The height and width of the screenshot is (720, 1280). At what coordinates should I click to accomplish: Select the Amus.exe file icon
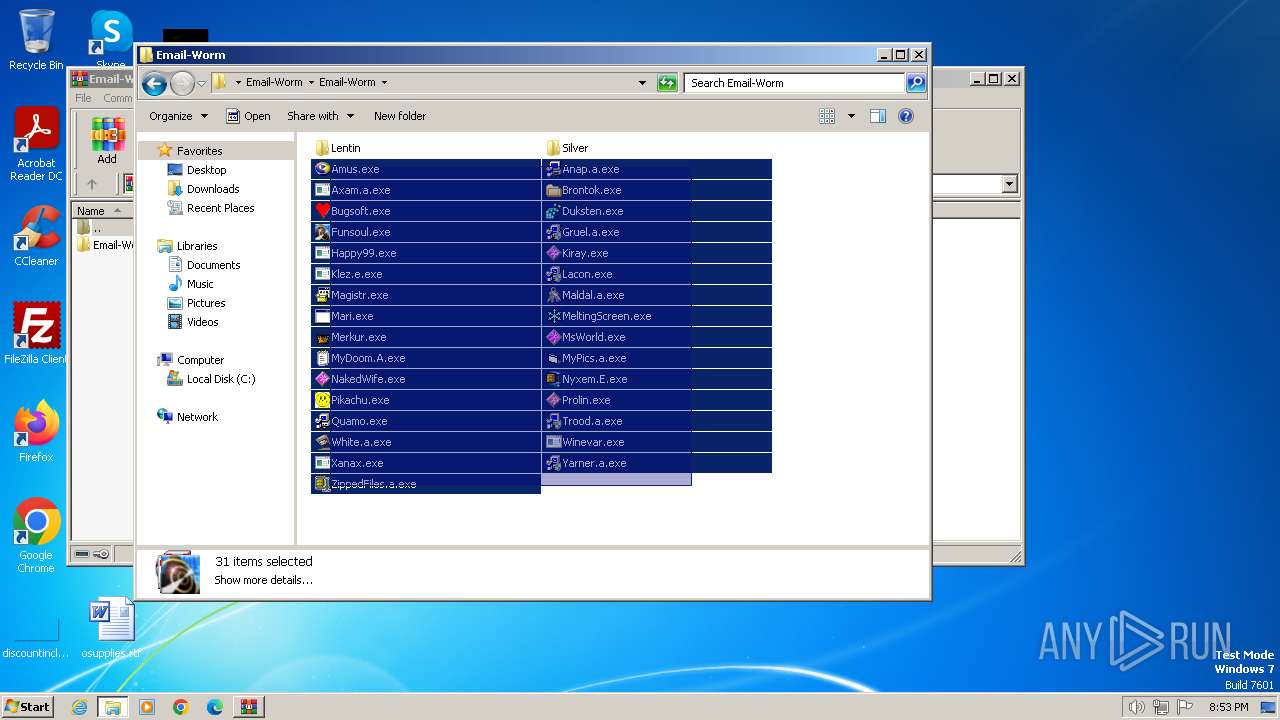(x=322, y=169)
